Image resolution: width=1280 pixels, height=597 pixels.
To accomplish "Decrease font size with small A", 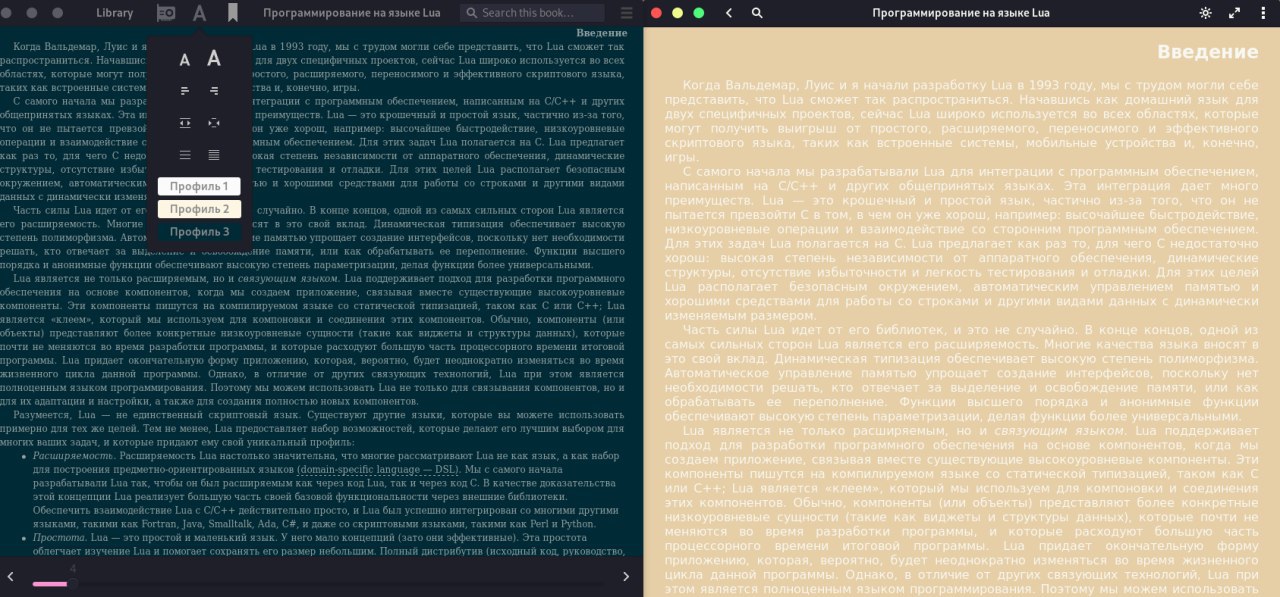I will [x=184, y=61].
